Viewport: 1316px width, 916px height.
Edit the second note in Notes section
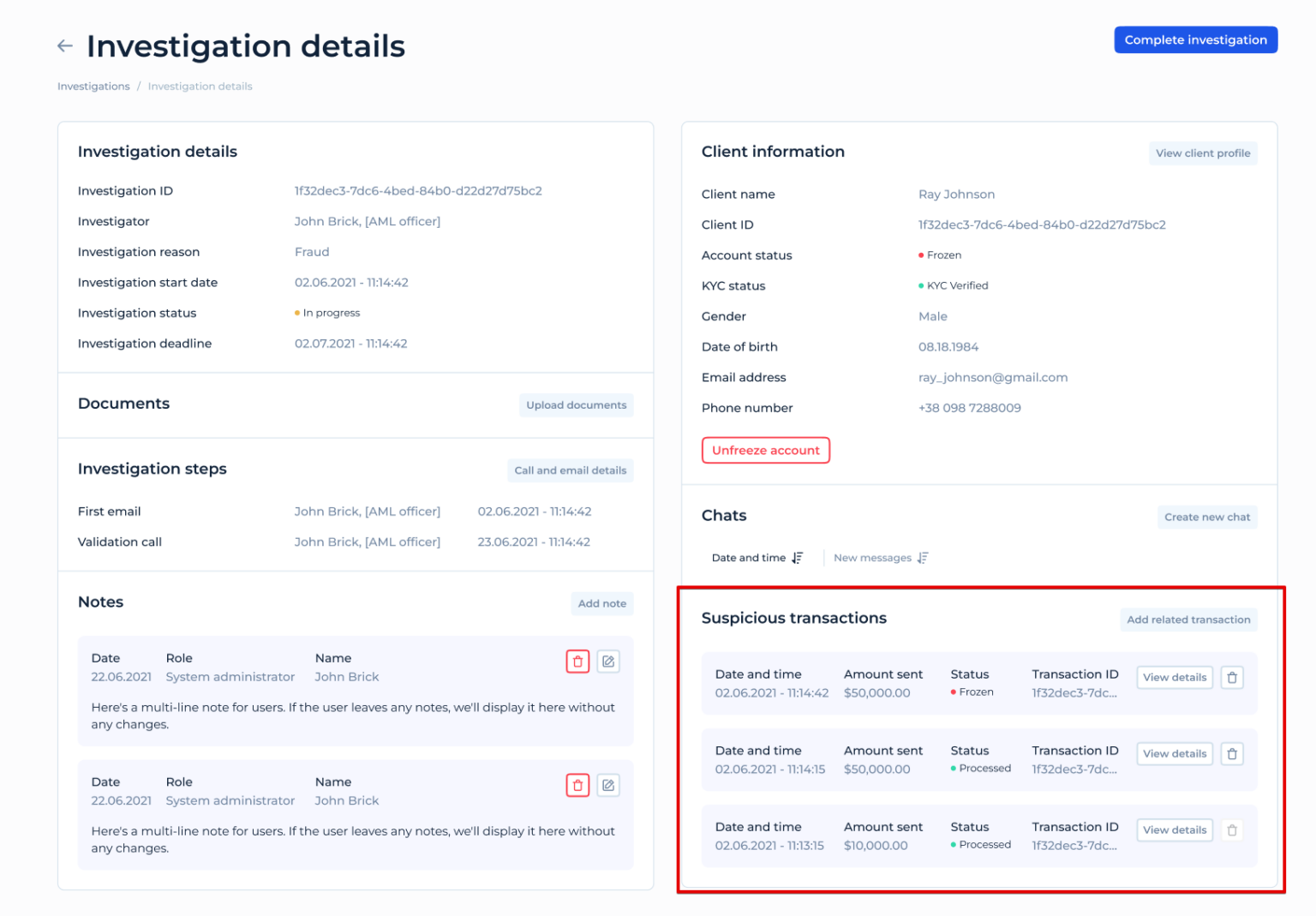point(608,784)
